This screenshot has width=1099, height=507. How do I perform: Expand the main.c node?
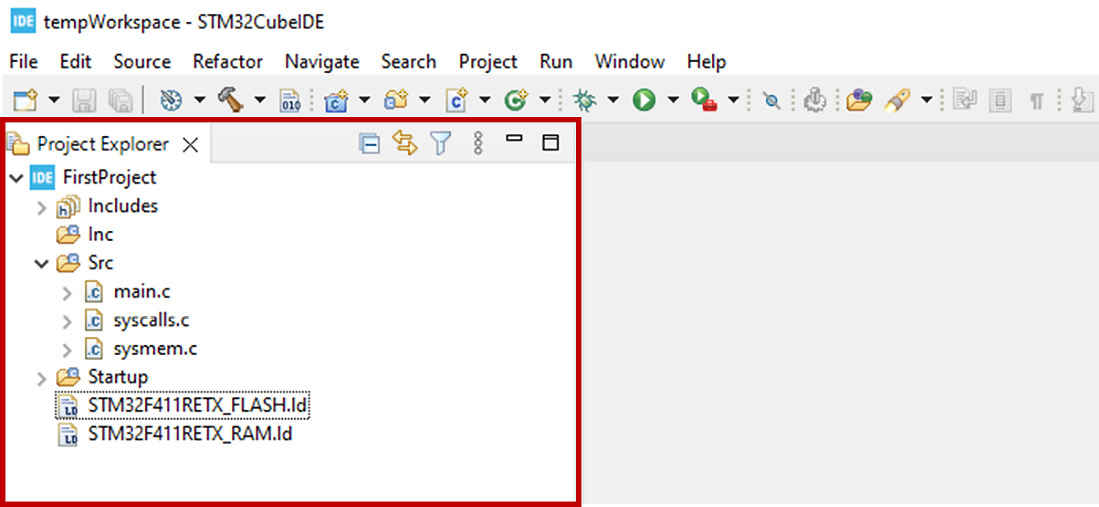pos(67,293)
